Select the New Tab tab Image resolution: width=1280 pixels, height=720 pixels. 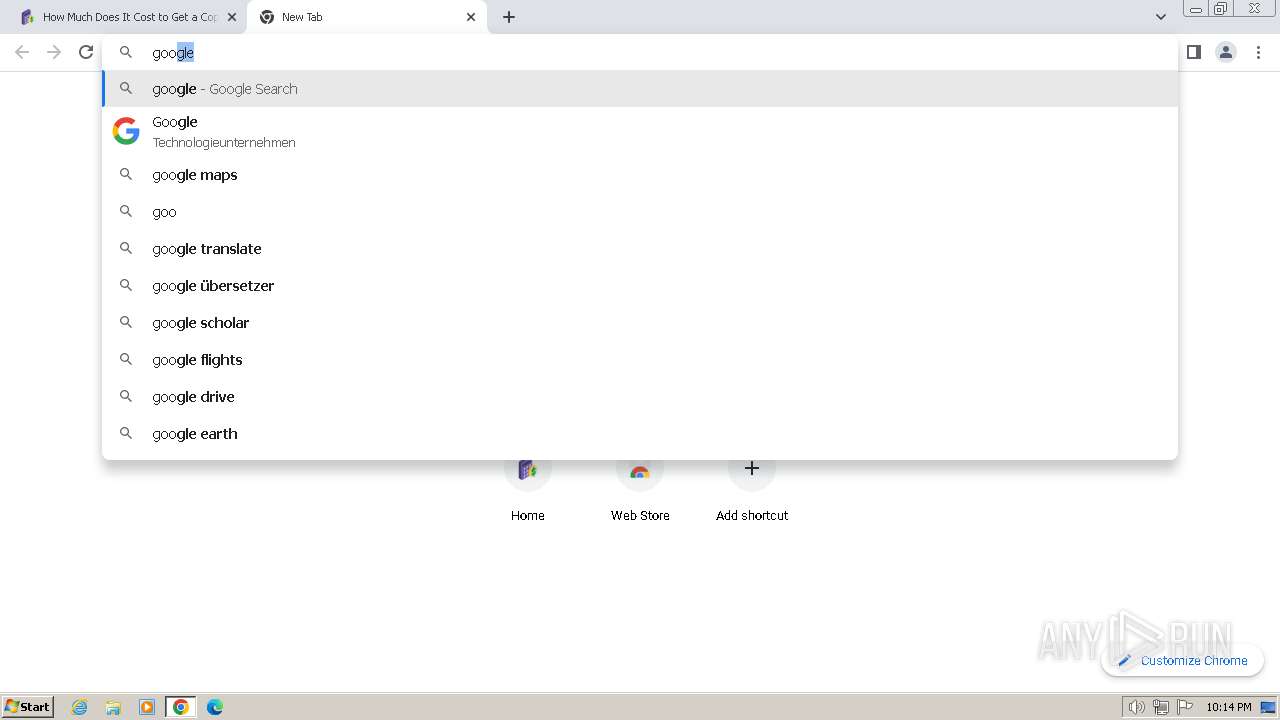(367, 17)
